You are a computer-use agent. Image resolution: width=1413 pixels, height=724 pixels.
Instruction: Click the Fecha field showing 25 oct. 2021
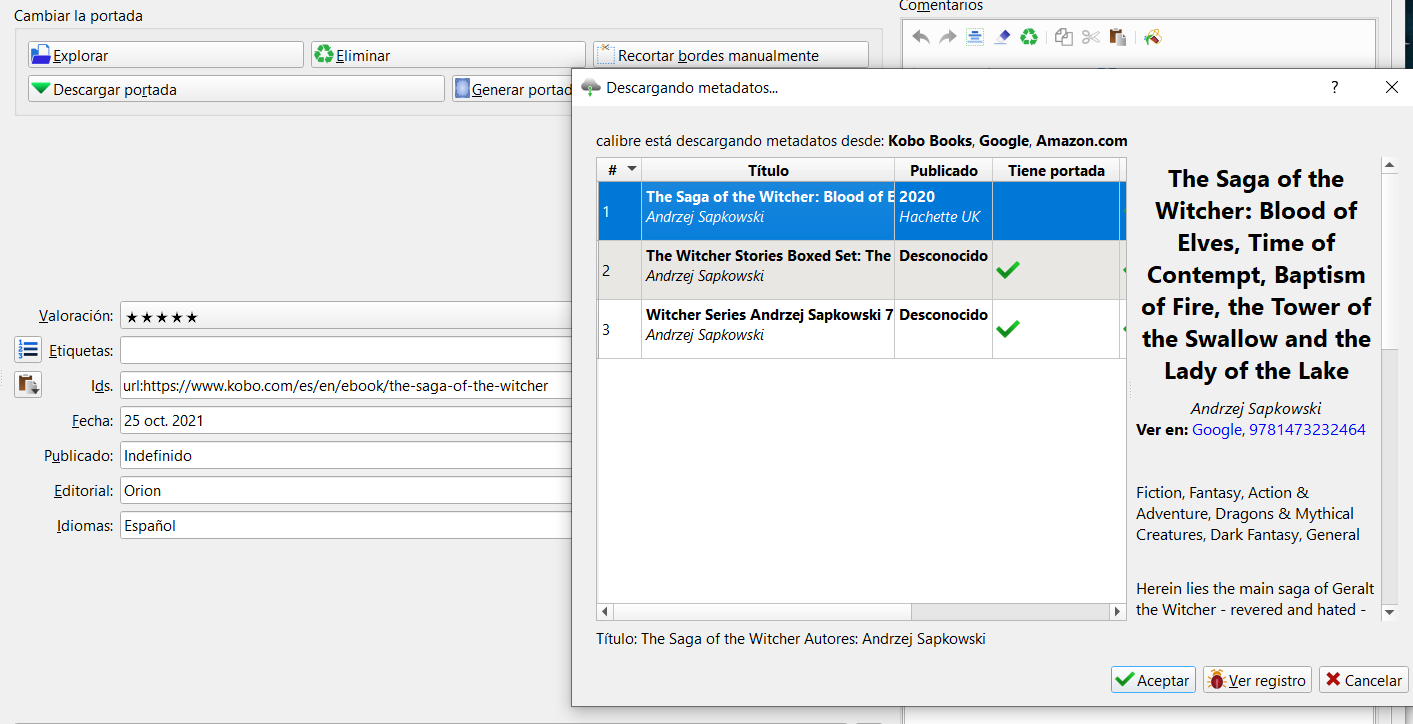(346, 420)
